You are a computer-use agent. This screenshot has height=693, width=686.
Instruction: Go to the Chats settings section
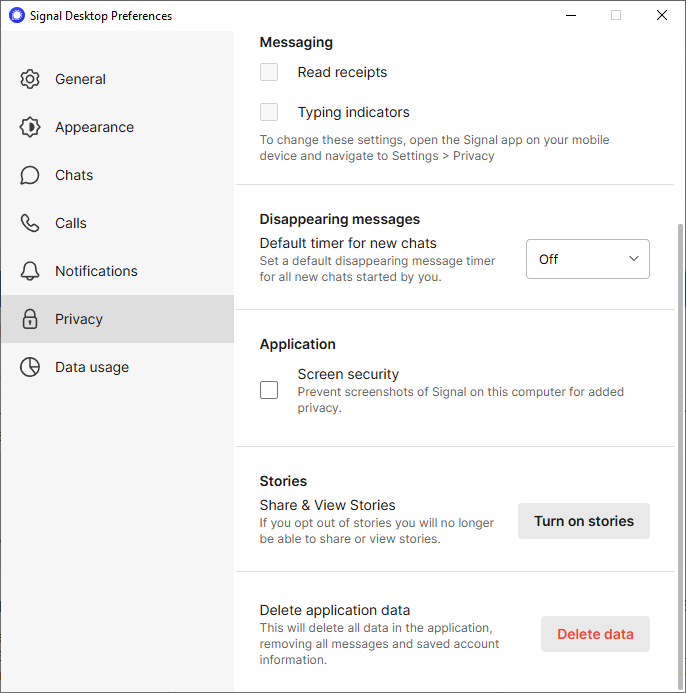point(118,175)
